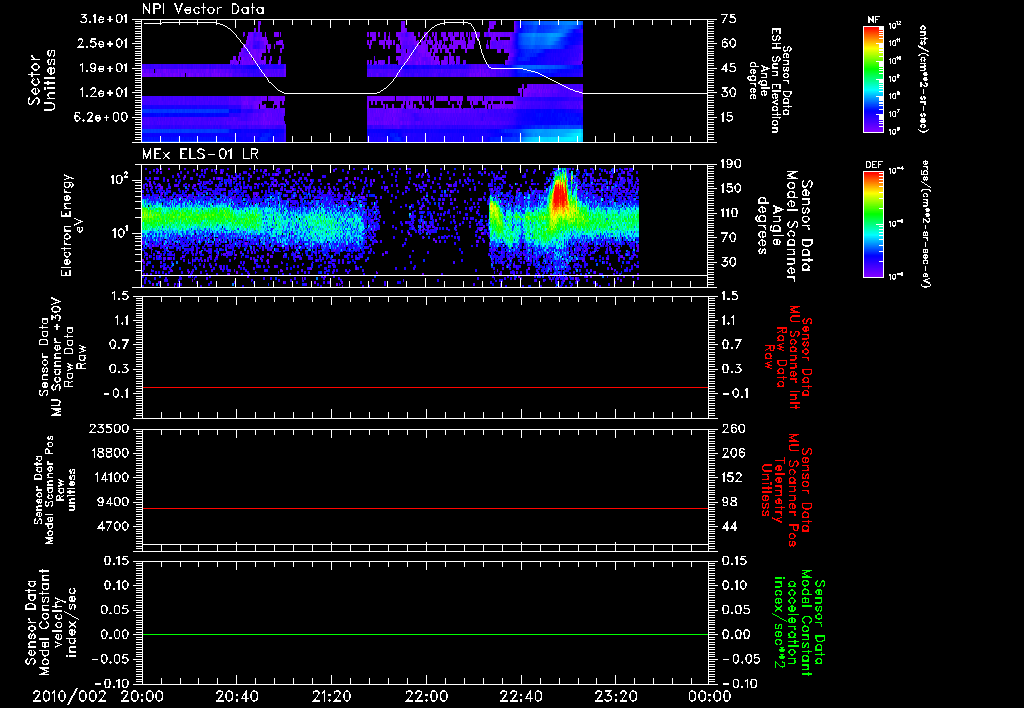Click the '70' scanner angle tick label
The height and width of the screenshot is (708, 1024).
point(729,238)
